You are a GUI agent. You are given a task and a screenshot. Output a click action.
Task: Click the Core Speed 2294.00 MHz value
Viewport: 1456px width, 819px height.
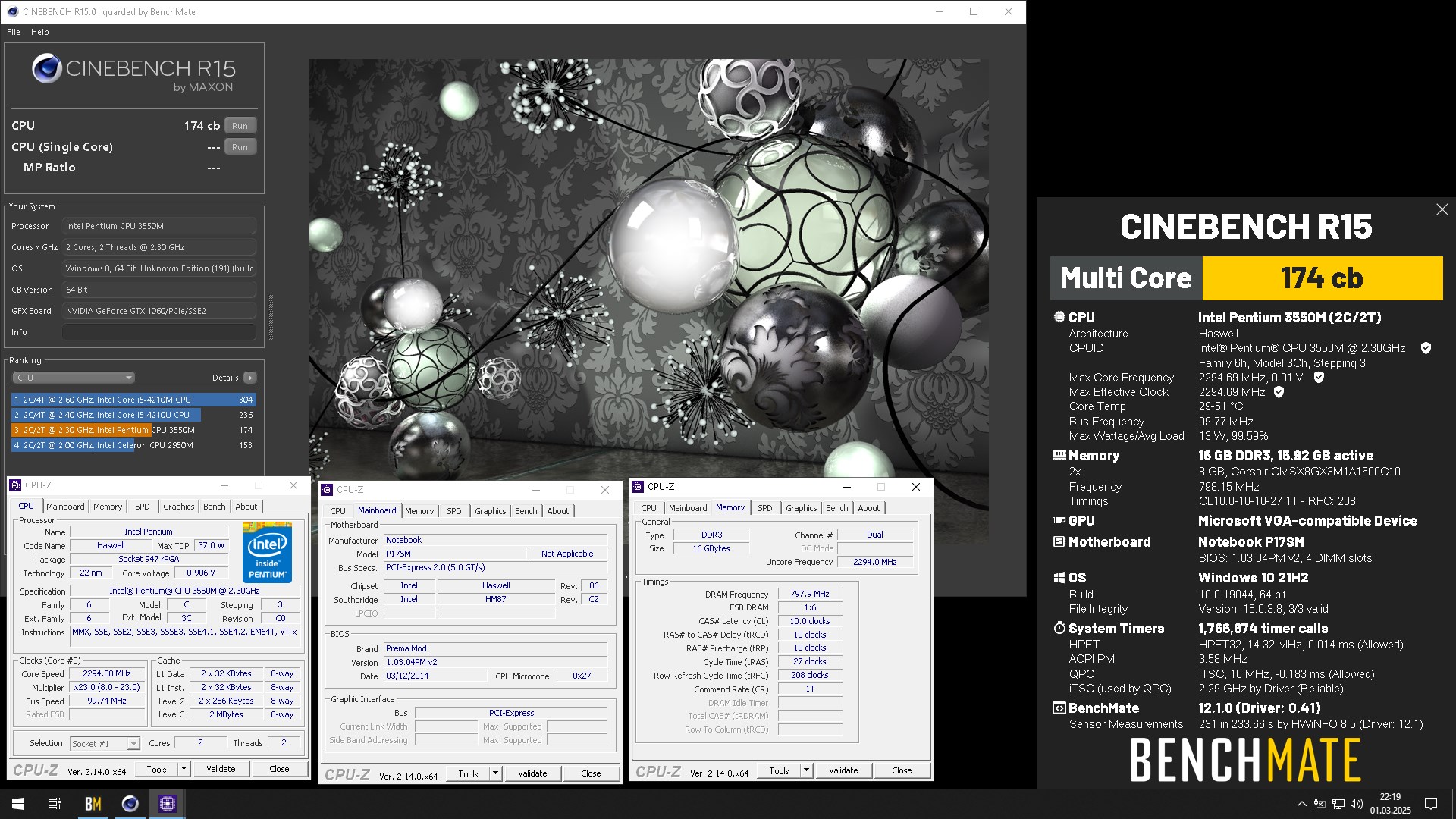(x=107, y=674)
